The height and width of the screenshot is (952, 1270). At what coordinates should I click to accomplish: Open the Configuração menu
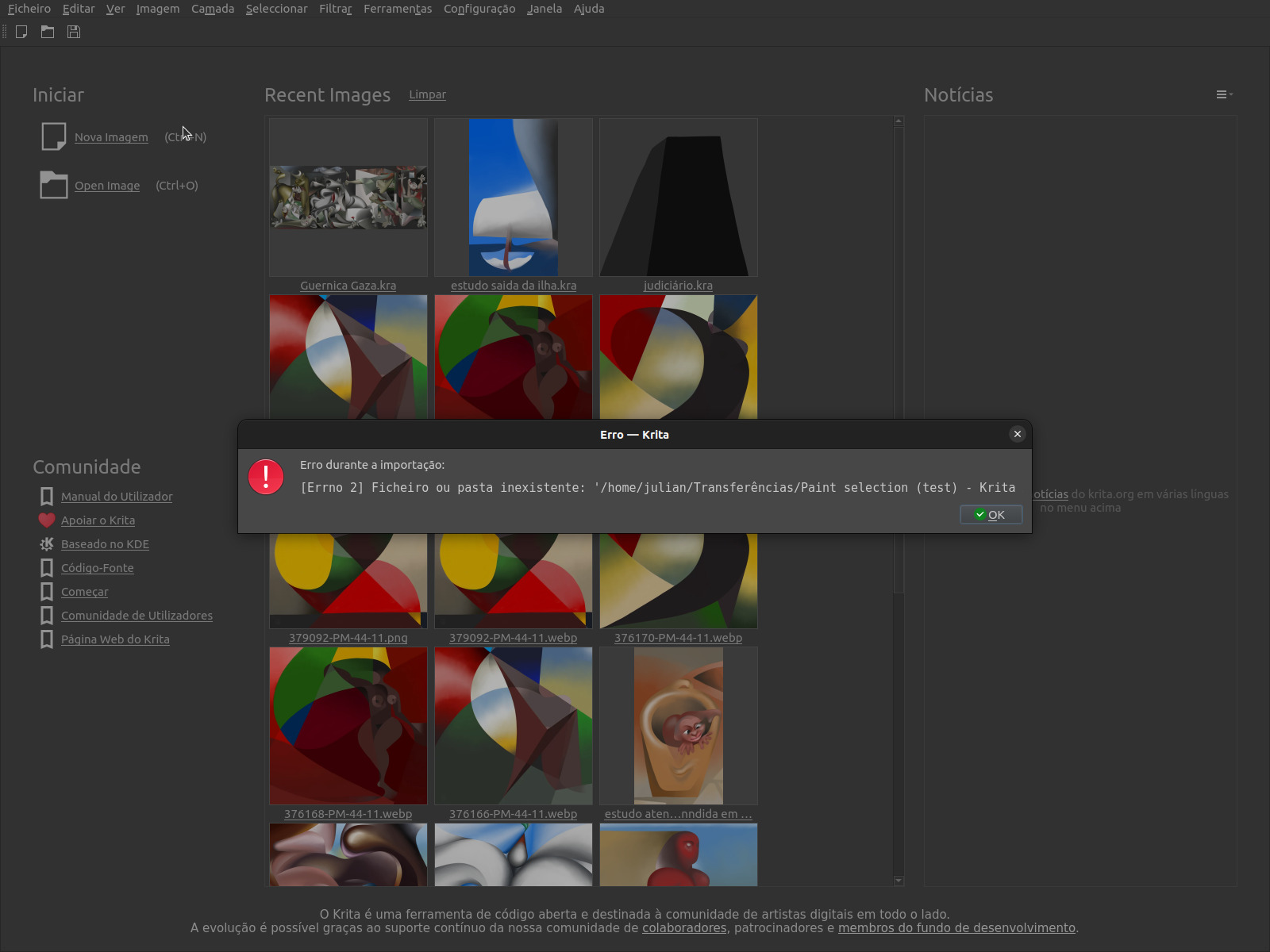point(479,9)
